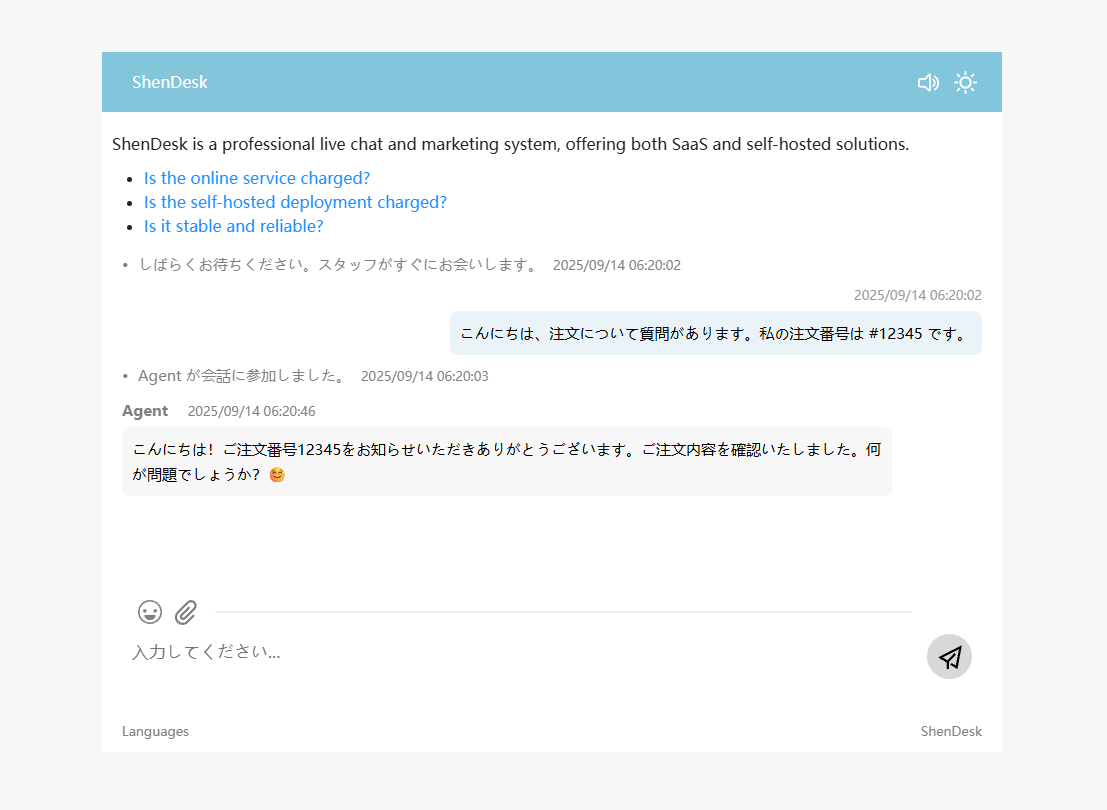Select the customer message mentioning order #12345
This screenshot has width=1107, height=810.
[x=715, y=333]
